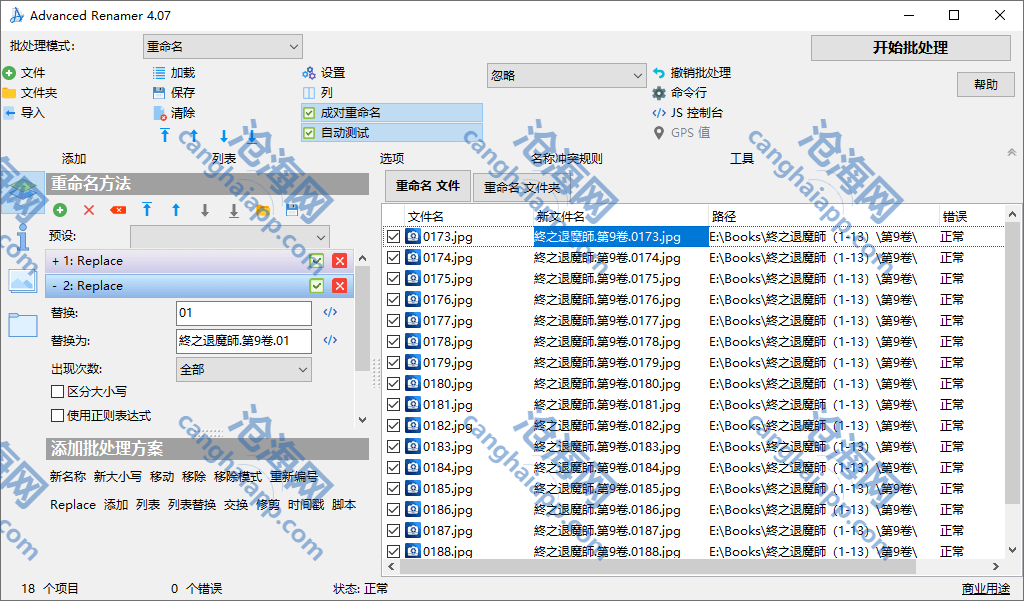Screen dimensions: 1024x601
Task: Click the save preset floppy disk icon
Action: [292, 210]
